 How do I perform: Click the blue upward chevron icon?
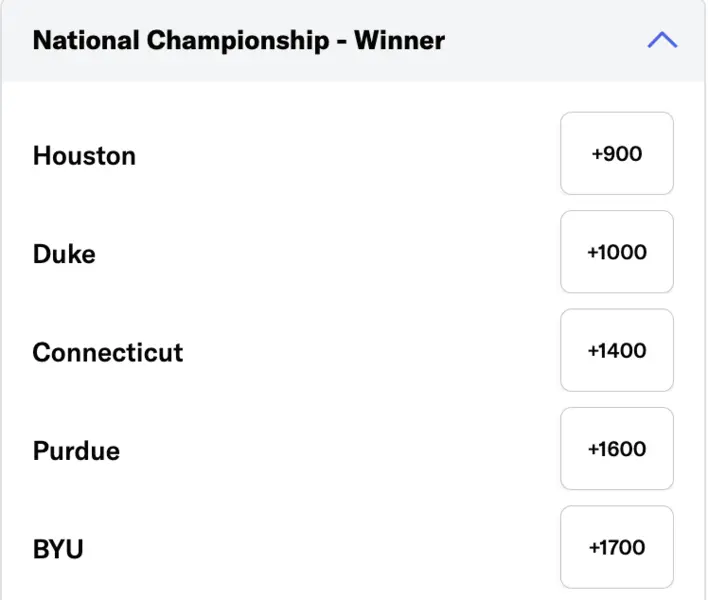(662, 40)
